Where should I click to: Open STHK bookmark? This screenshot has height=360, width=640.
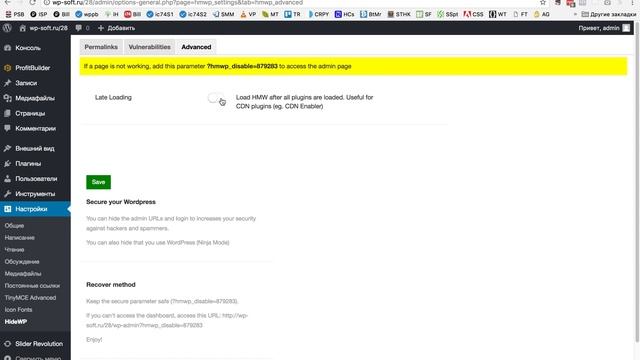click(399, 14)
